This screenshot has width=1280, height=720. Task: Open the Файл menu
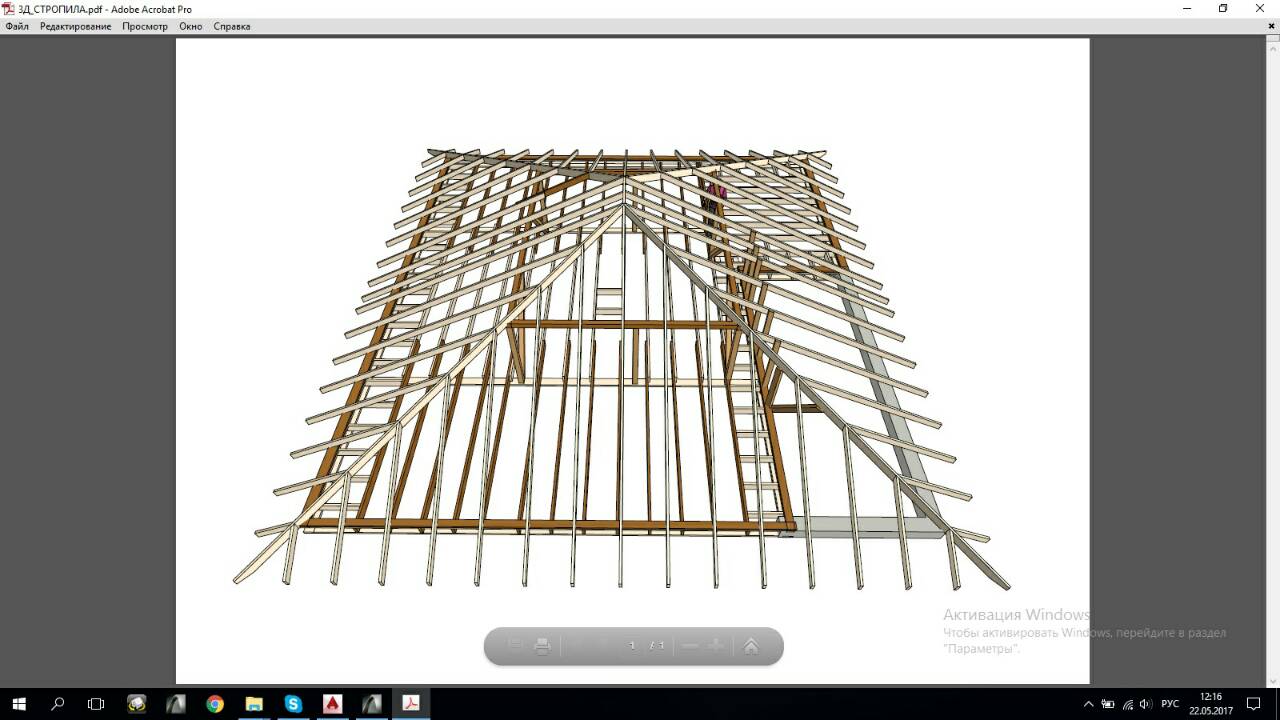click(x=17, y=26)
